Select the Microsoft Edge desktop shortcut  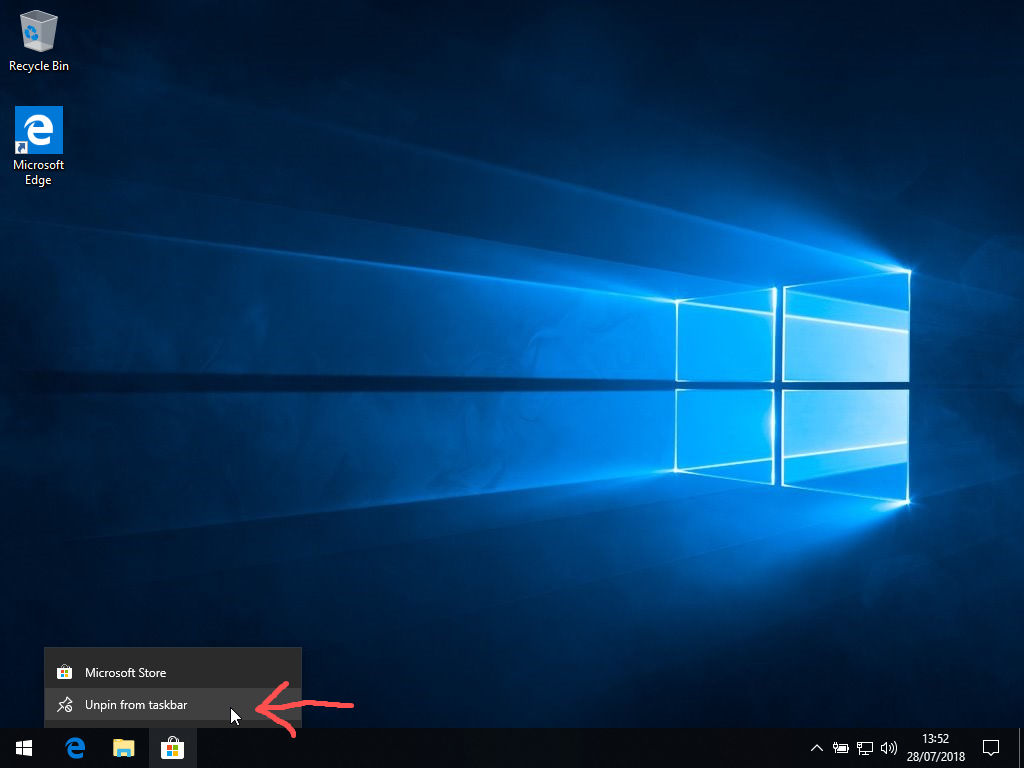tap(39, 146)
